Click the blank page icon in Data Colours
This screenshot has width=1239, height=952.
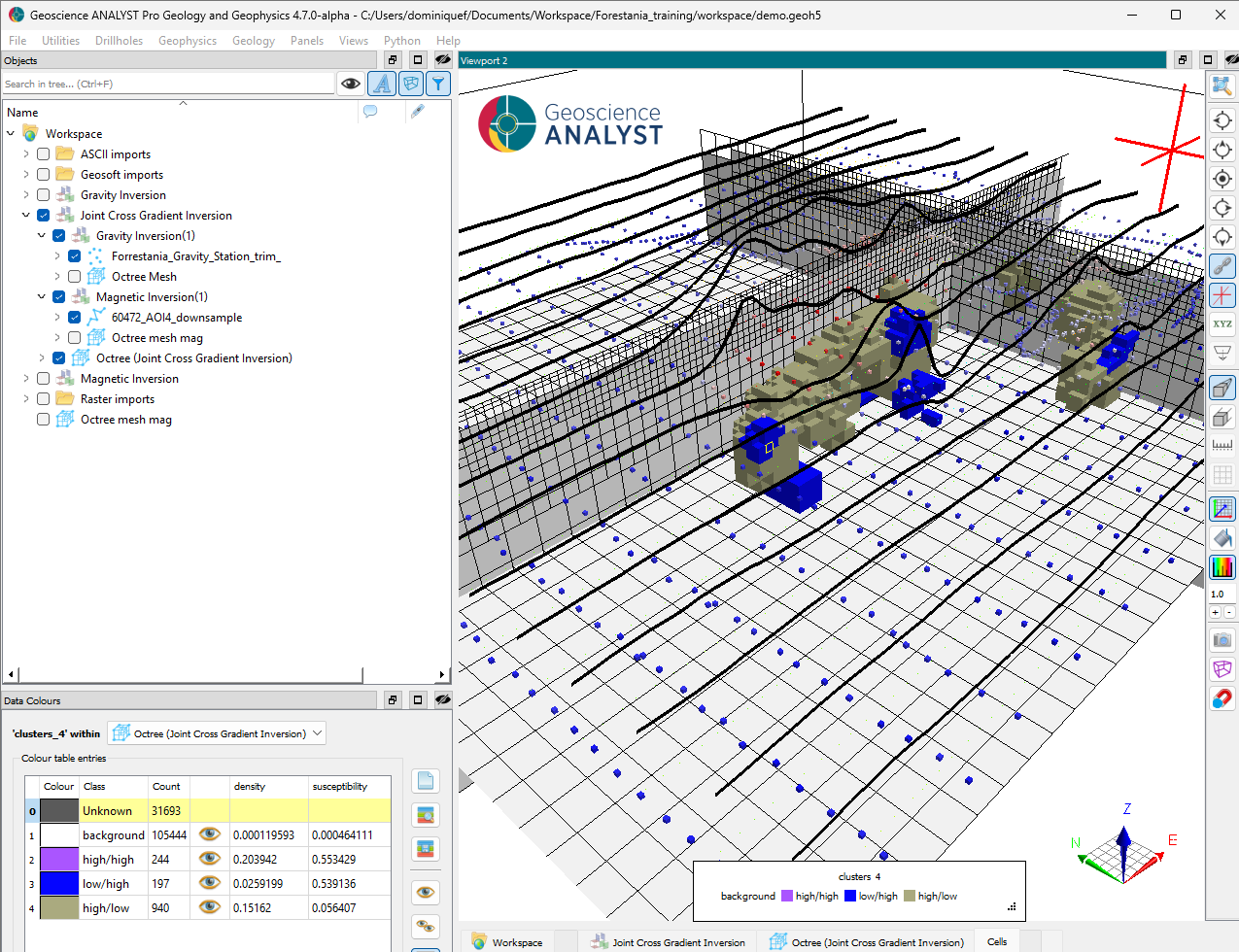[x=426, y=781]
